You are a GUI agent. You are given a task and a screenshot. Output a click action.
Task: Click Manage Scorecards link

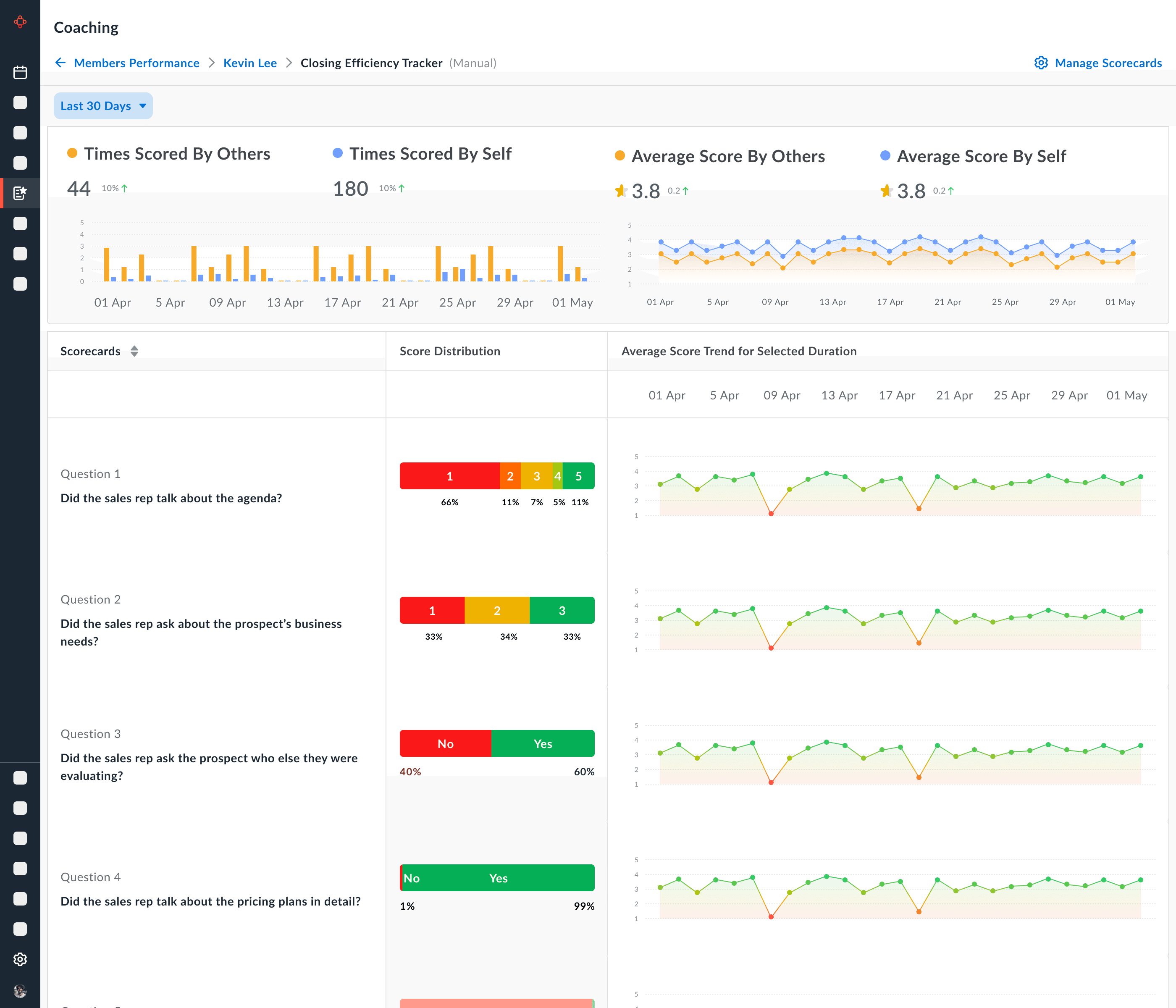pos(1108,63)
